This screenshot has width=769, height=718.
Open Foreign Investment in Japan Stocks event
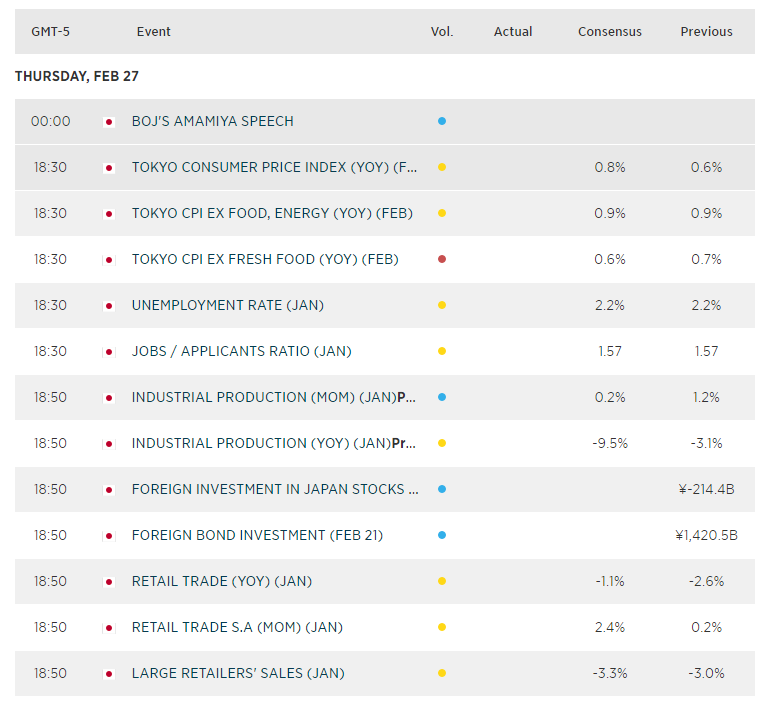(275, 489)
